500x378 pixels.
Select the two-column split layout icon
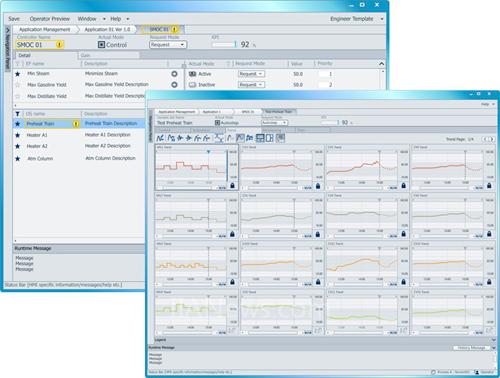(x=270, y=138)
